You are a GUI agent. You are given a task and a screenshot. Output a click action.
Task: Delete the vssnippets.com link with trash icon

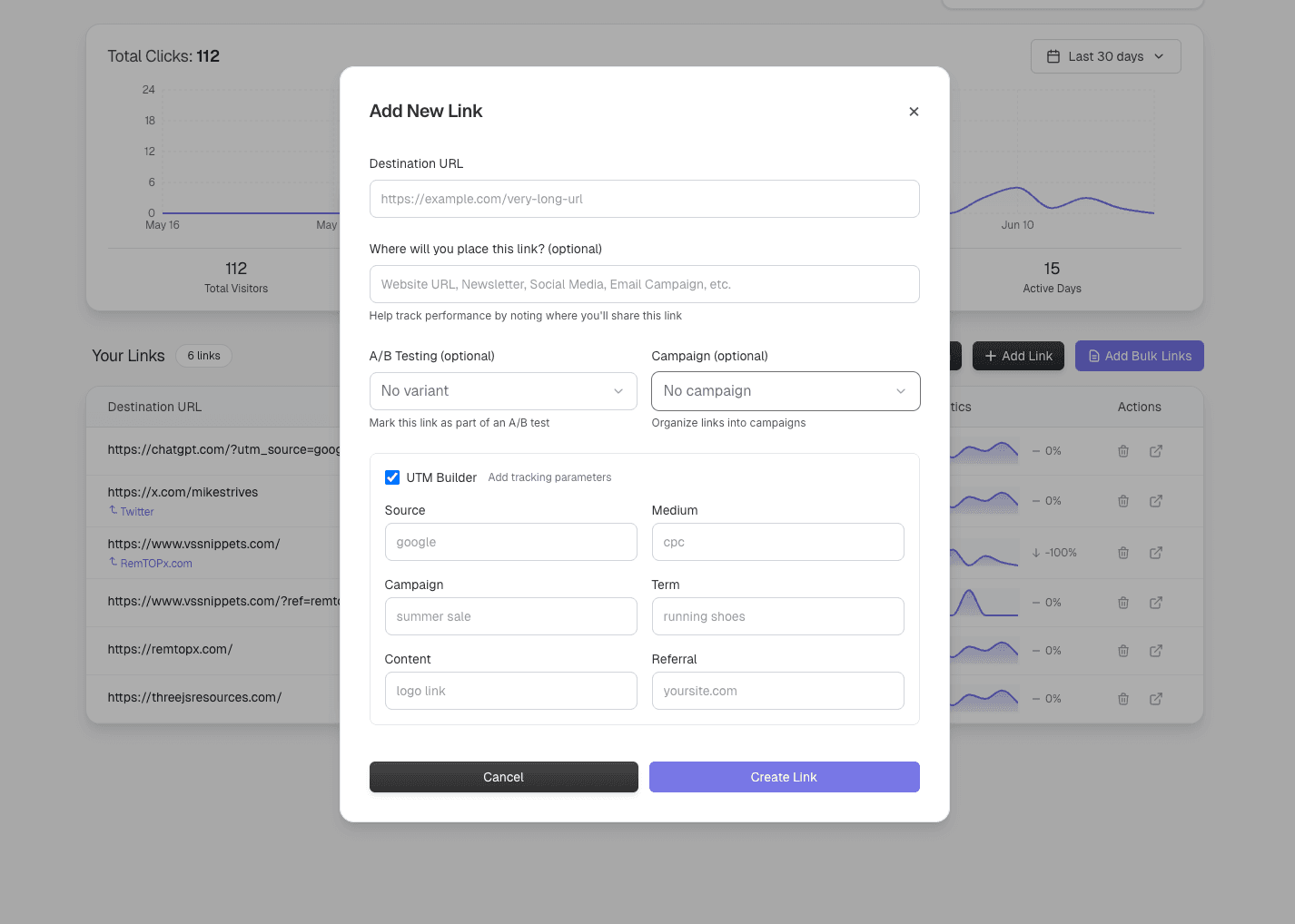(1123, 552)
